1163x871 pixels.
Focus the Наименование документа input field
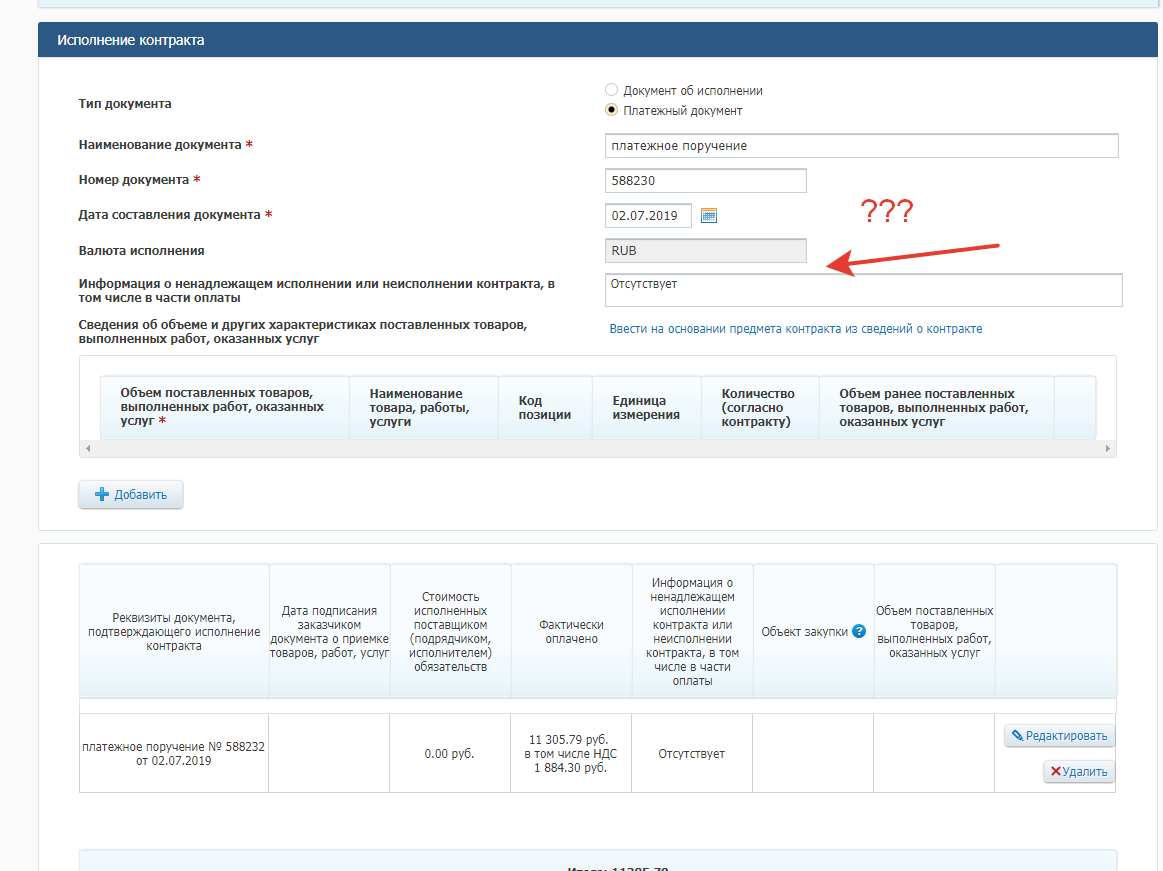click(861, 146)
